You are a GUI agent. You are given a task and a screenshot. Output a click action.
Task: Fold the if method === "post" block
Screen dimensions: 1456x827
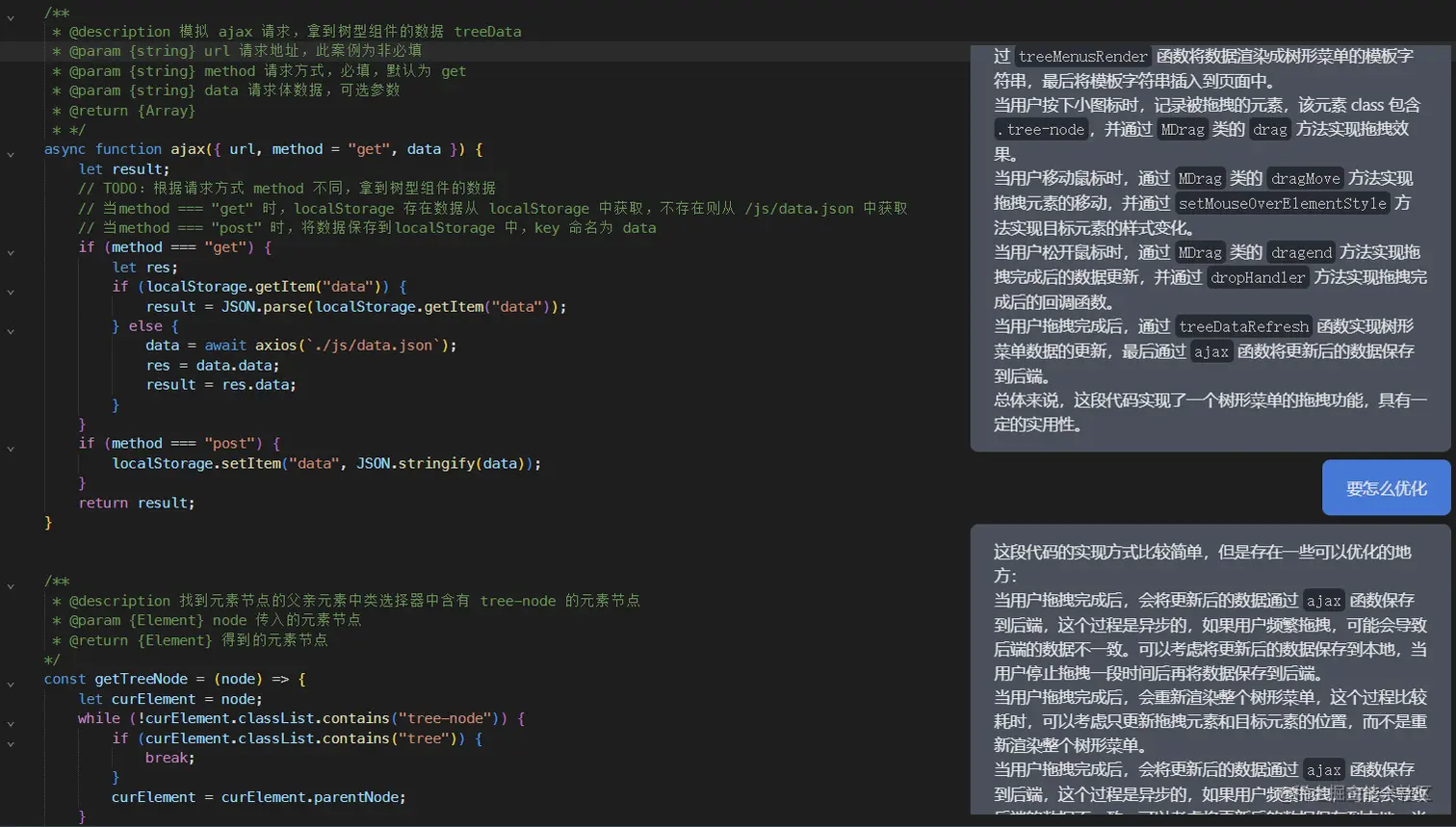coord(11,449)
